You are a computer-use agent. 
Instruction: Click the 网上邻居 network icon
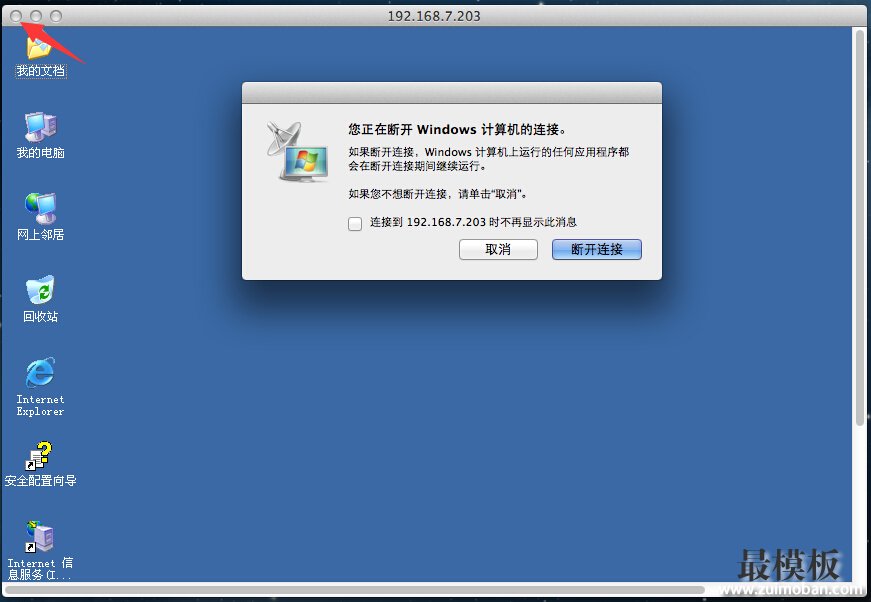pos(40,217)
